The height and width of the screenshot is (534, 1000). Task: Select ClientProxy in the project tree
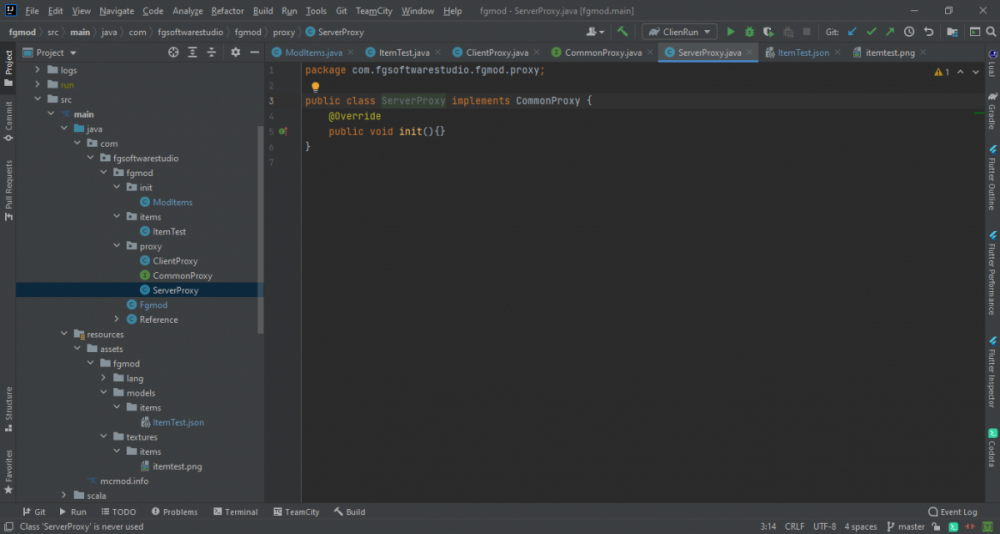click(175, 260)
